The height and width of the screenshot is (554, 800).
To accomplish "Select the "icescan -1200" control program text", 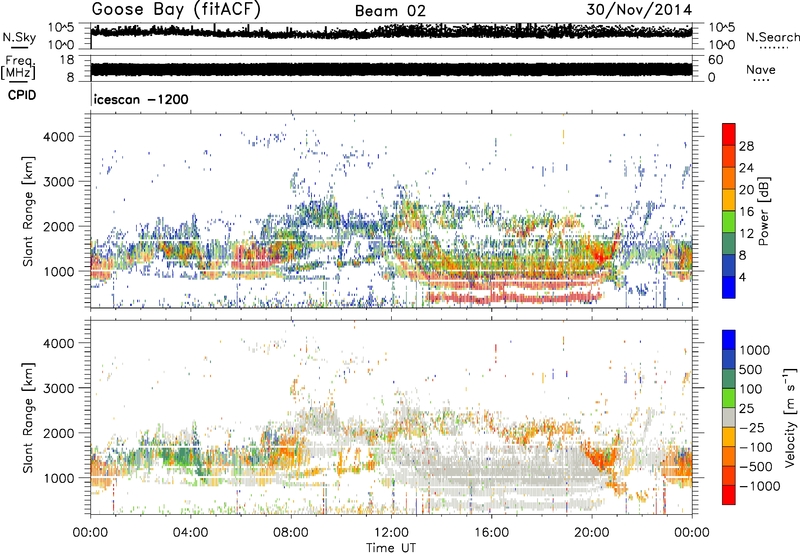I will (141, 99).
